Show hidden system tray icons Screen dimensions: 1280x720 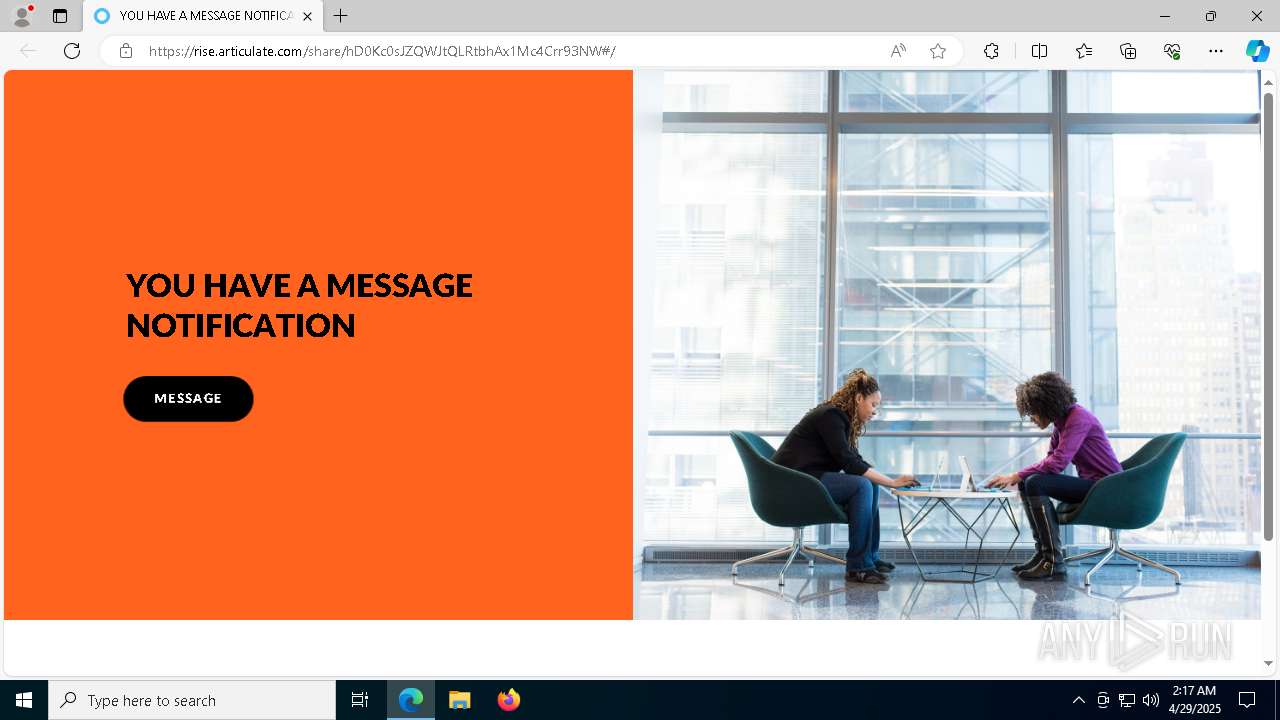click(x=1078, y=700)
